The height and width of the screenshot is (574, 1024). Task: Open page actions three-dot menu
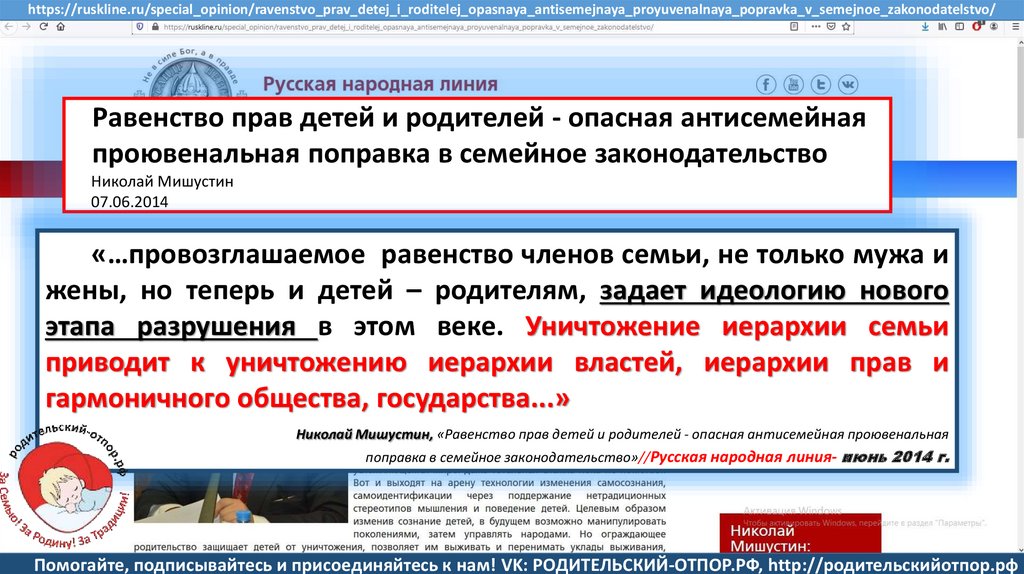tap(816, 27)
